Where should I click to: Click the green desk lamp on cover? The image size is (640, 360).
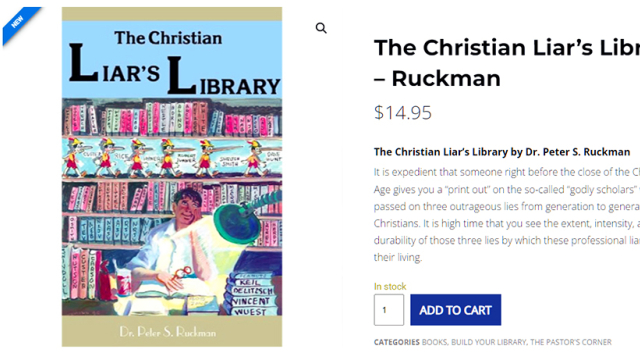coord(242,218)
